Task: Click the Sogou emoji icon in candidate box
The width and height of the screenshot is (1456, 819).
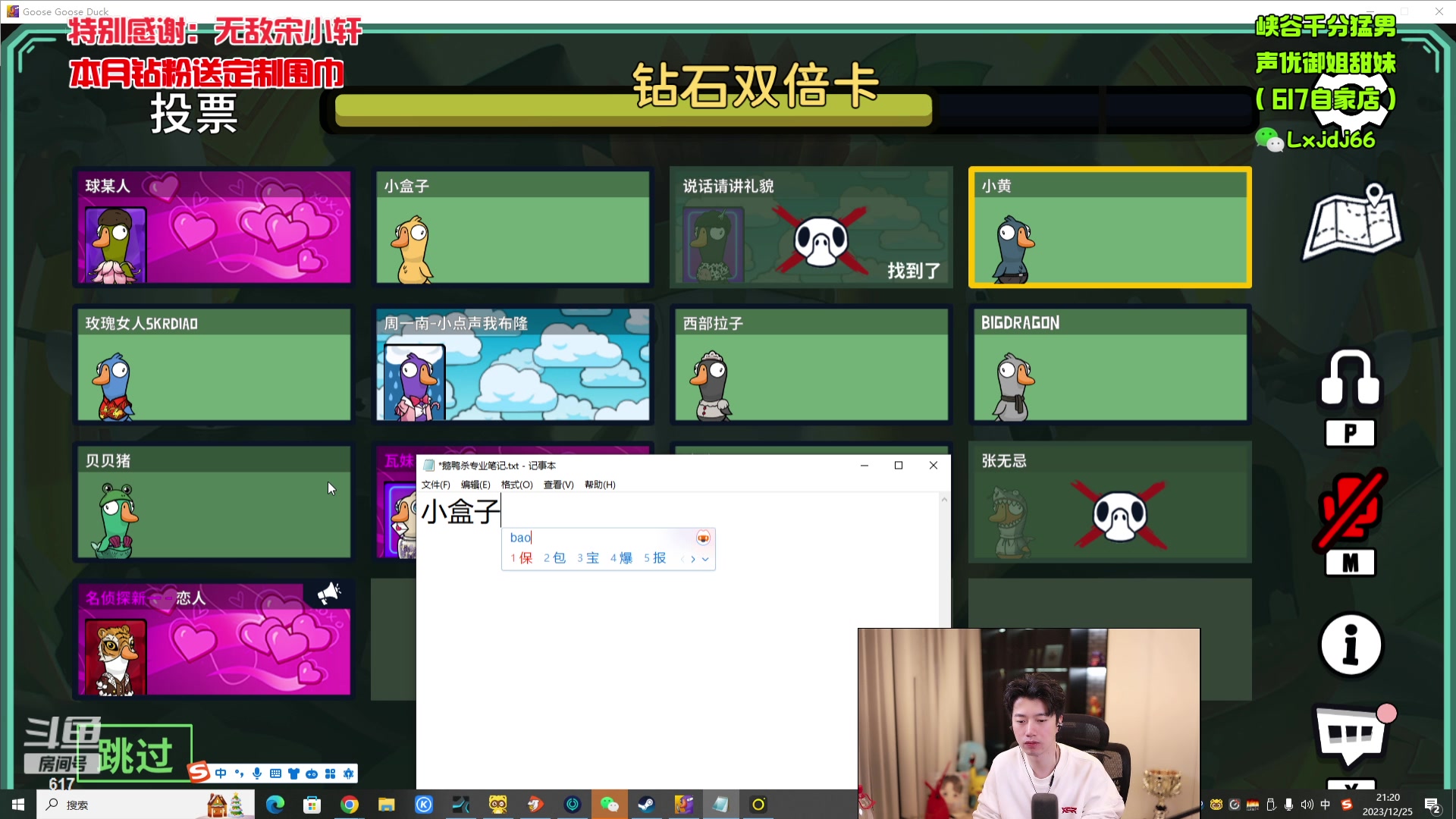Action: coord(703,538)
